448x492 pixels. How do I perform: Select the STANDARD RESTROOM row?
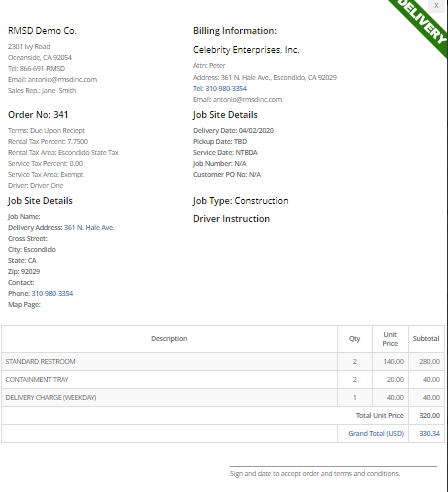pyautogui.click(x=223, y=361)
